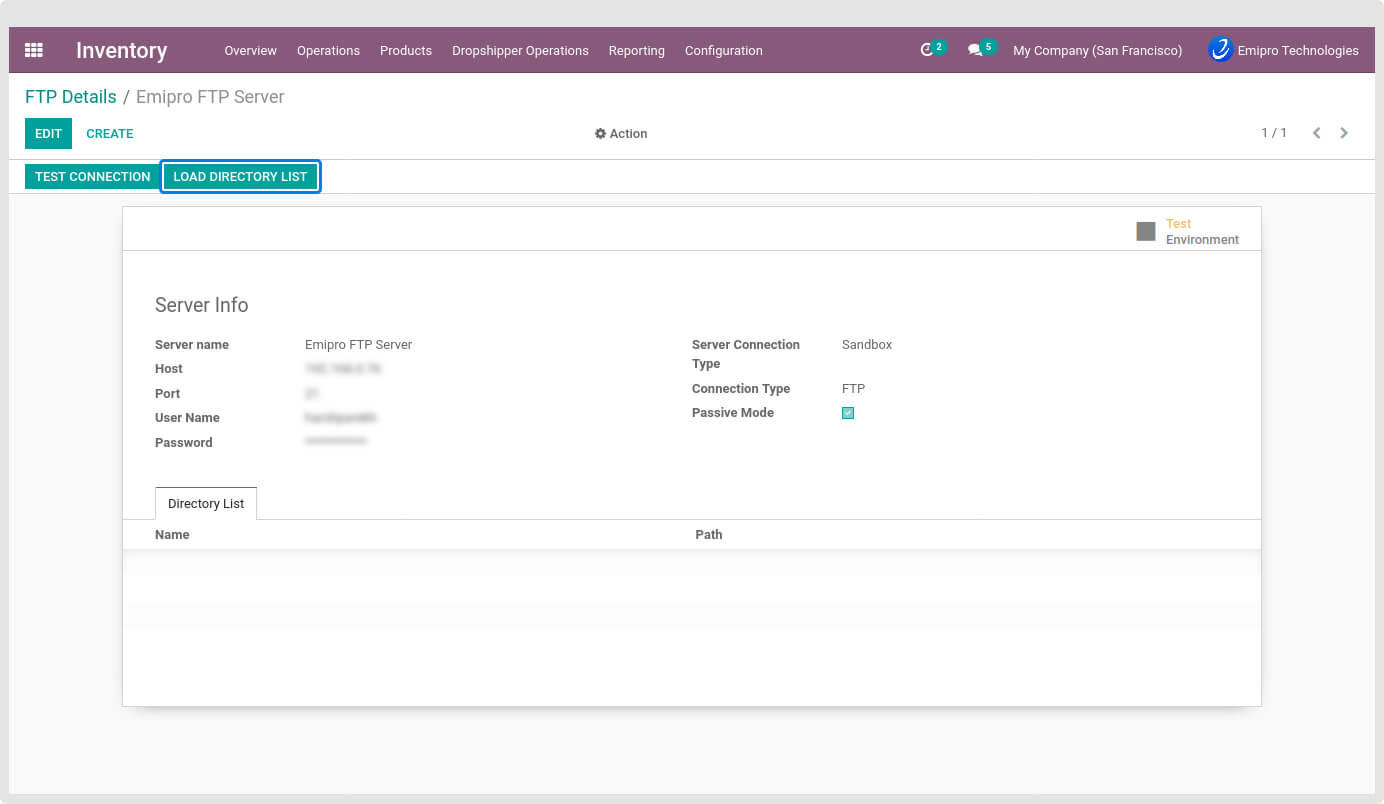The image size is (1384, 804).
Task: Click the Emipro Technologies user avatar
Action: pos(1220,50)
